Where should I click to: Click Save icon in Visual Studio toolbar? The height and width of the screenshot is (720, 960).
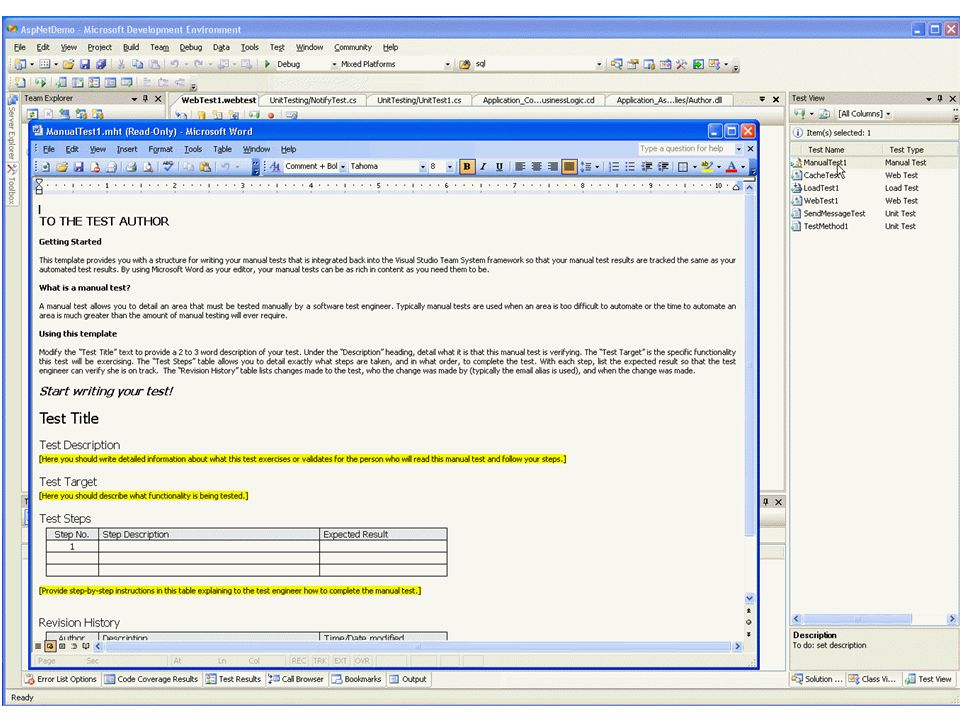click(85, 64)
